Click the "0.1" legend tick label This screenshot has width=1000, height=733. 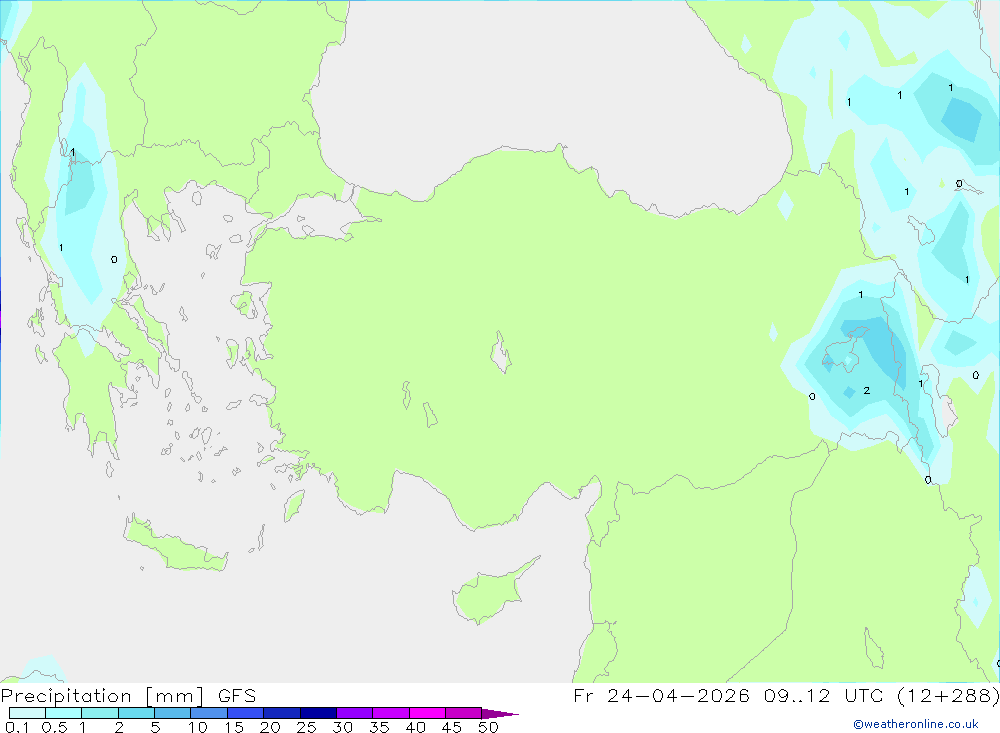click(x=17, y=727)
